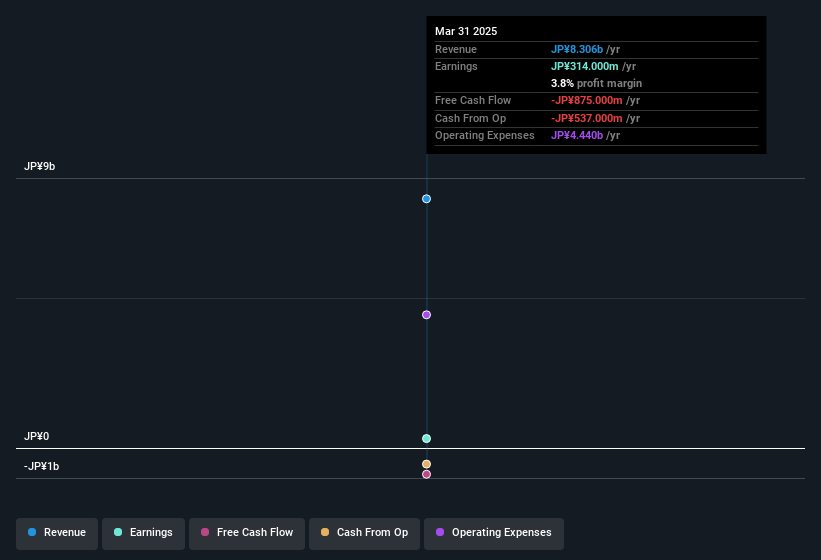This screenshot has height=560, width=821.
Task: Click the JP¥0 axis label
Action: 36,436
